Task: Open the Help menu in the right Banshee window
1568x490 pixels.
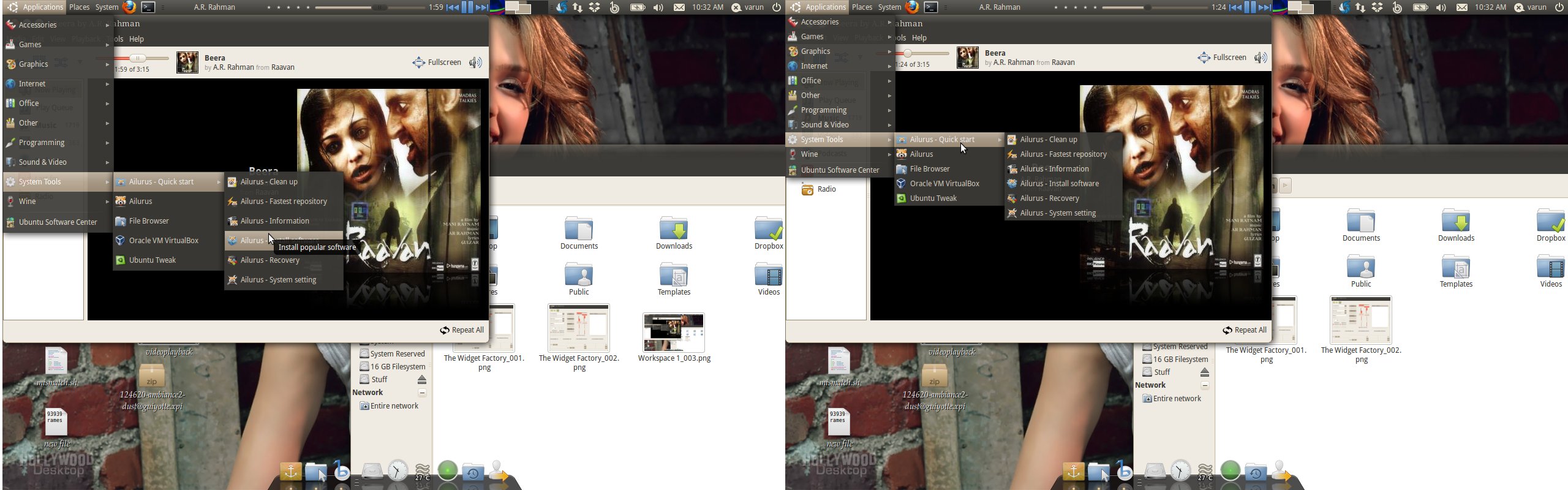Action: pos(919,38)
